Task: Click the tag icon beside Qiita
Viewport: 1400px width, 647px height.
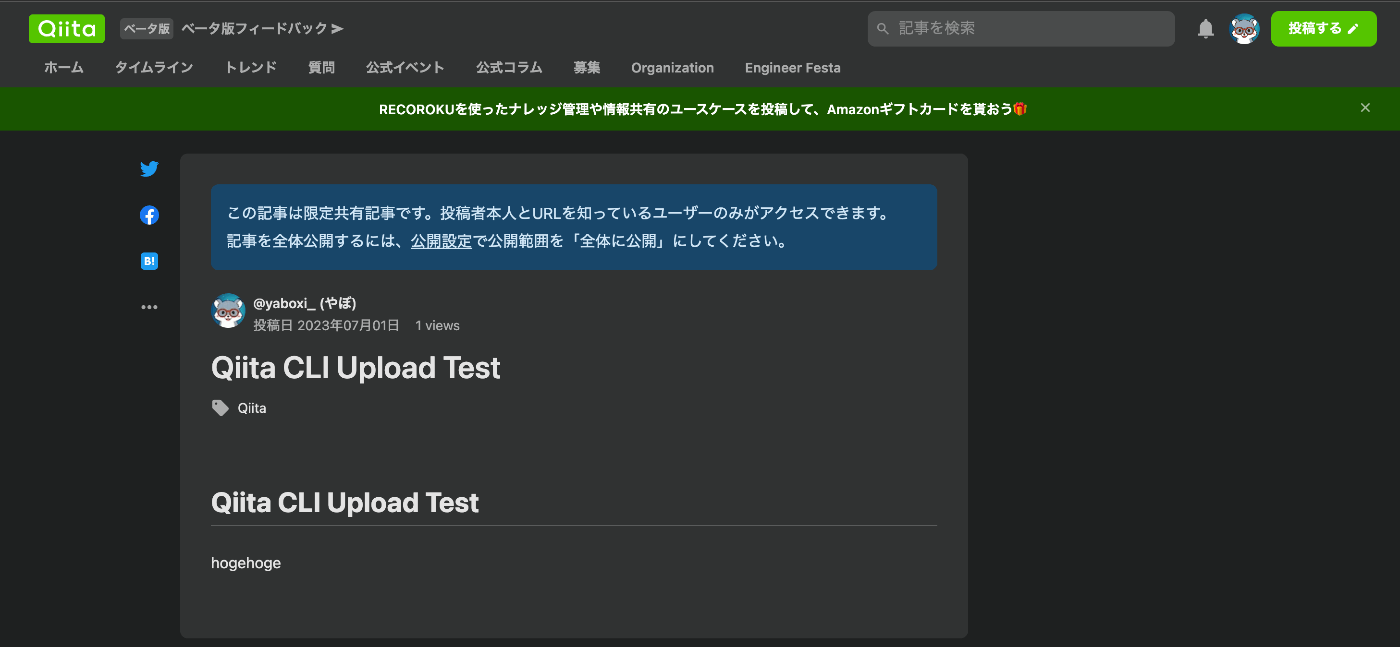Action: [x=220, y=408]
